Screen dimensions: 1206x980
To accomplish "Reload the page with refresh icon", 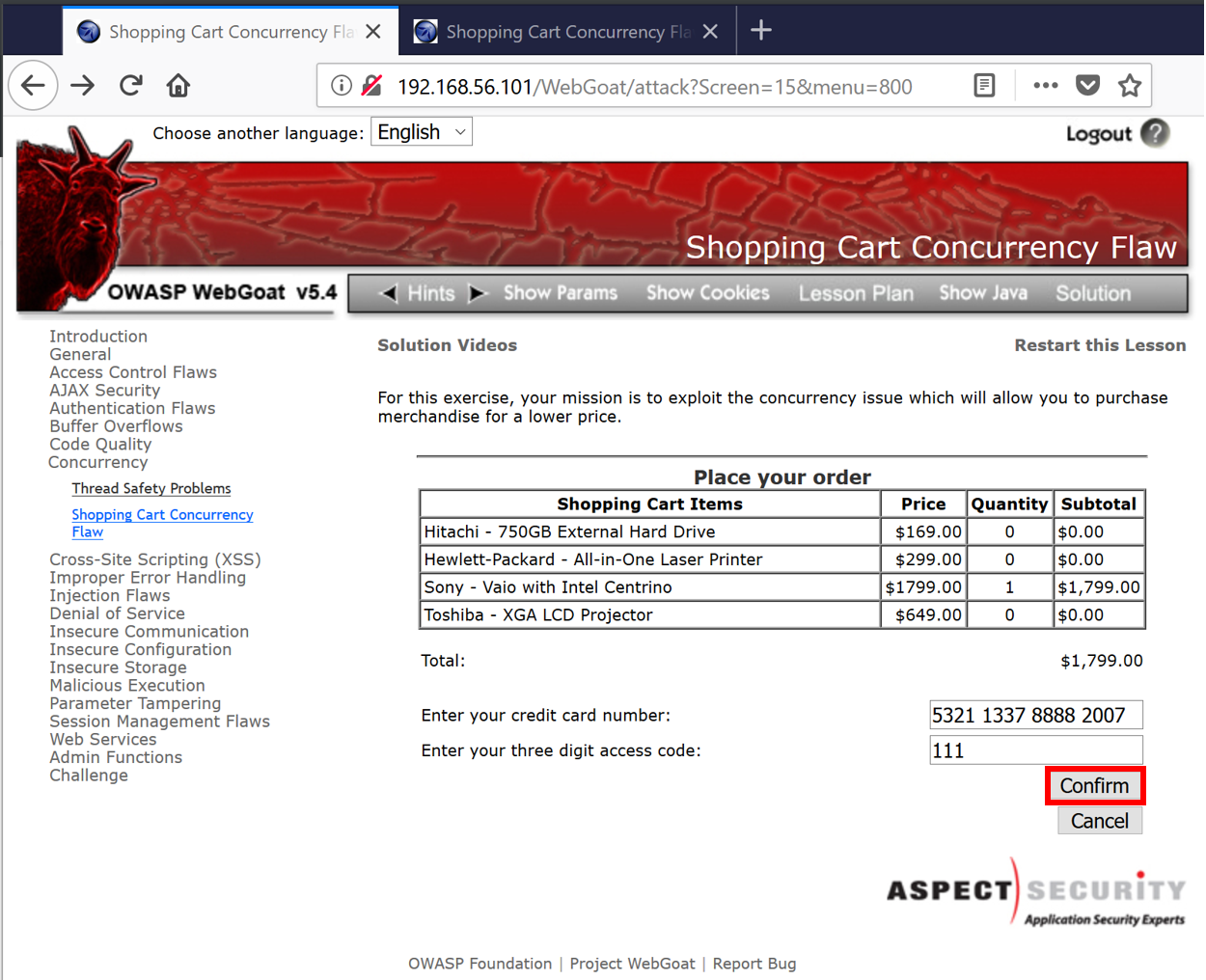I will pyautogui.click(x=131, y=86).
